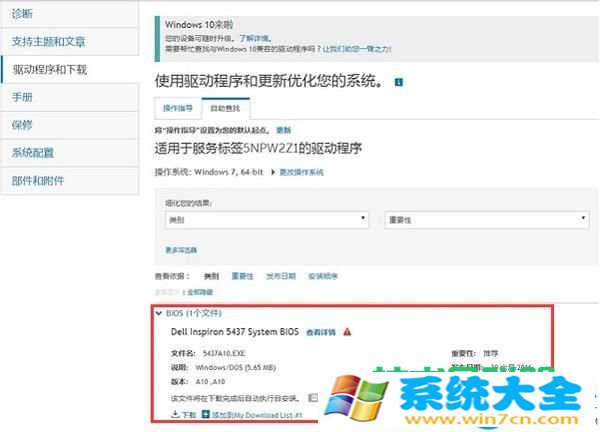Viewport: 600px width, 432px height.
Task: Click the 操作系统: Windows 7, 64-bit text
Action: [209, 172]
